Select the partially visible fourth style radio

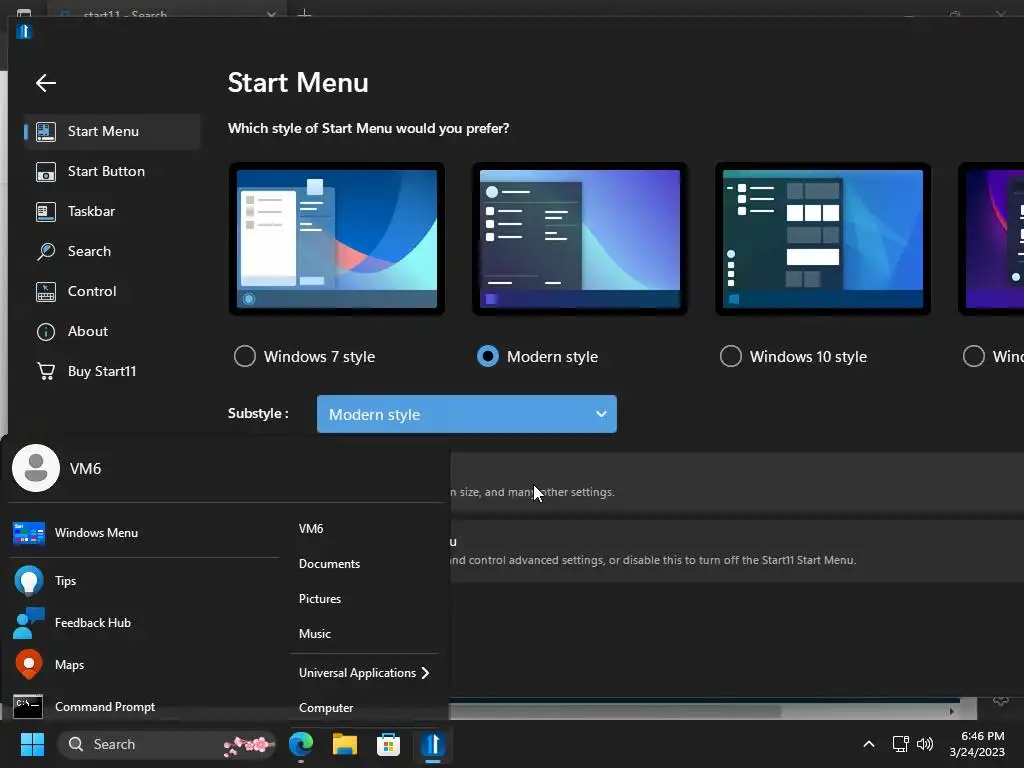(974, 356)
